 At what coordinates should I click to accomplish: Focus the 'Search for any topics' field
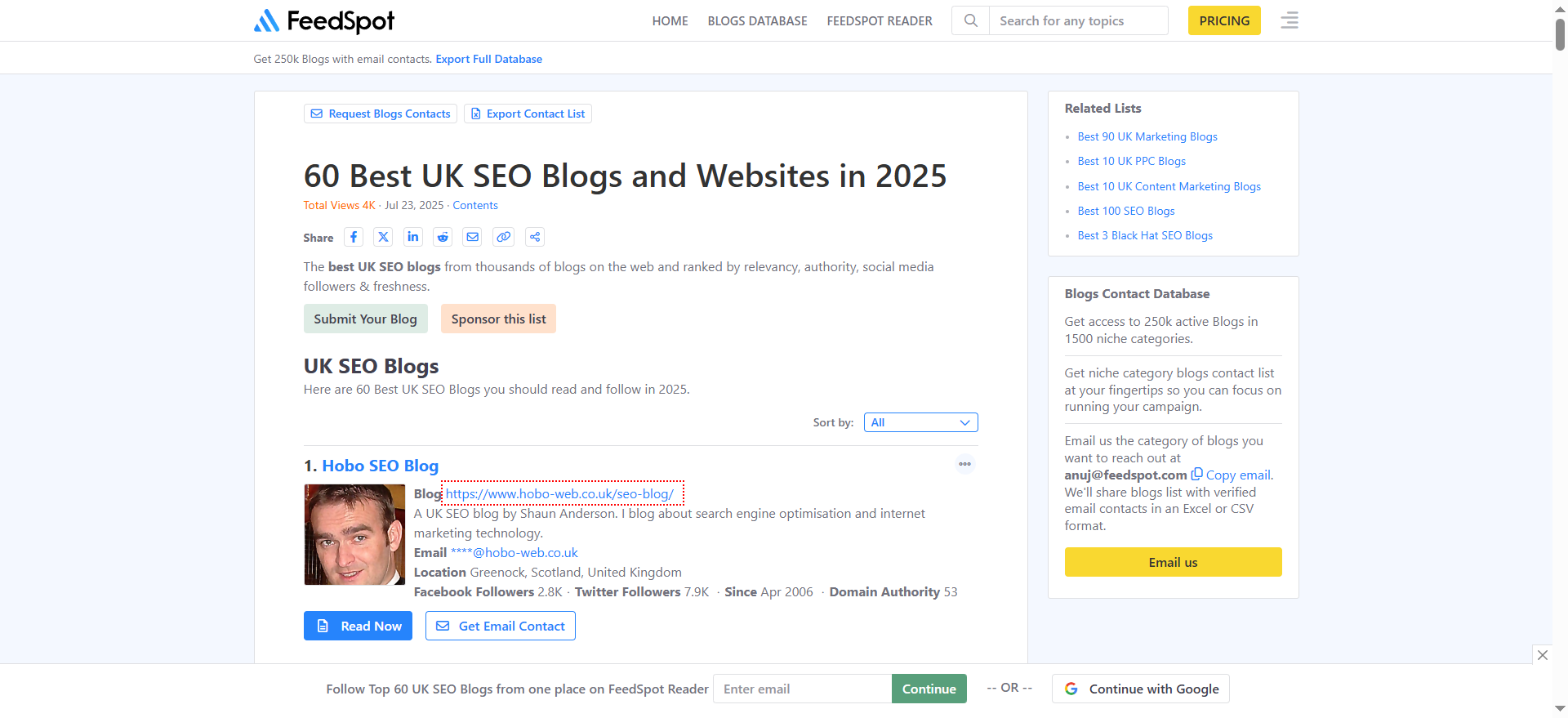pos(1078,20)
